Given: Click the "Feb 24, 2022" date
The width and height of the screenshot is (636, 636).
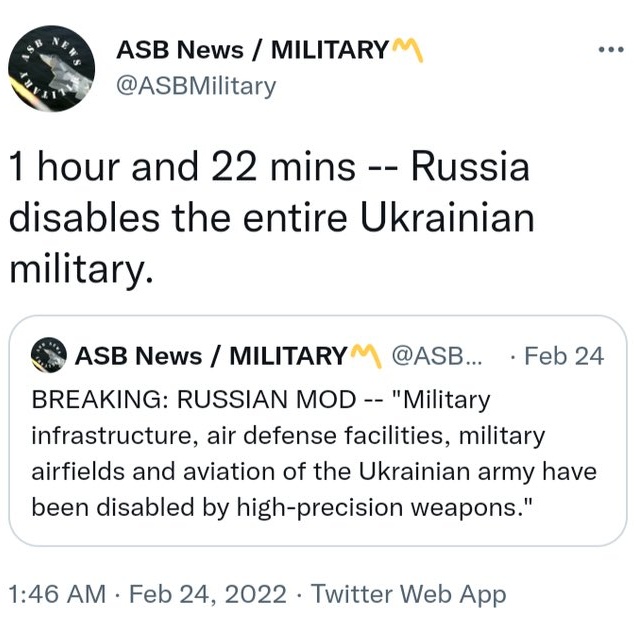Looking at the screenshot, I should click(x=207, y=594).
